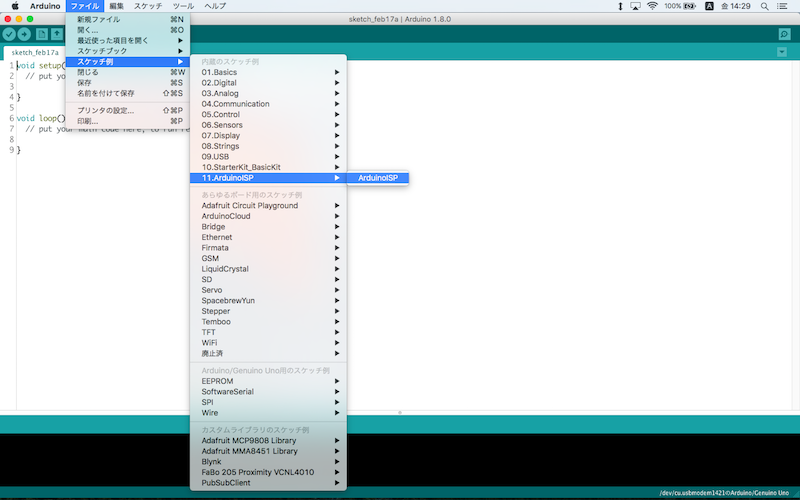The width and height of the screenshot is (800, 500).
Task: Click the Upload arrow toolbar icon
Action: pyautogui.click(x=24, y=34)
